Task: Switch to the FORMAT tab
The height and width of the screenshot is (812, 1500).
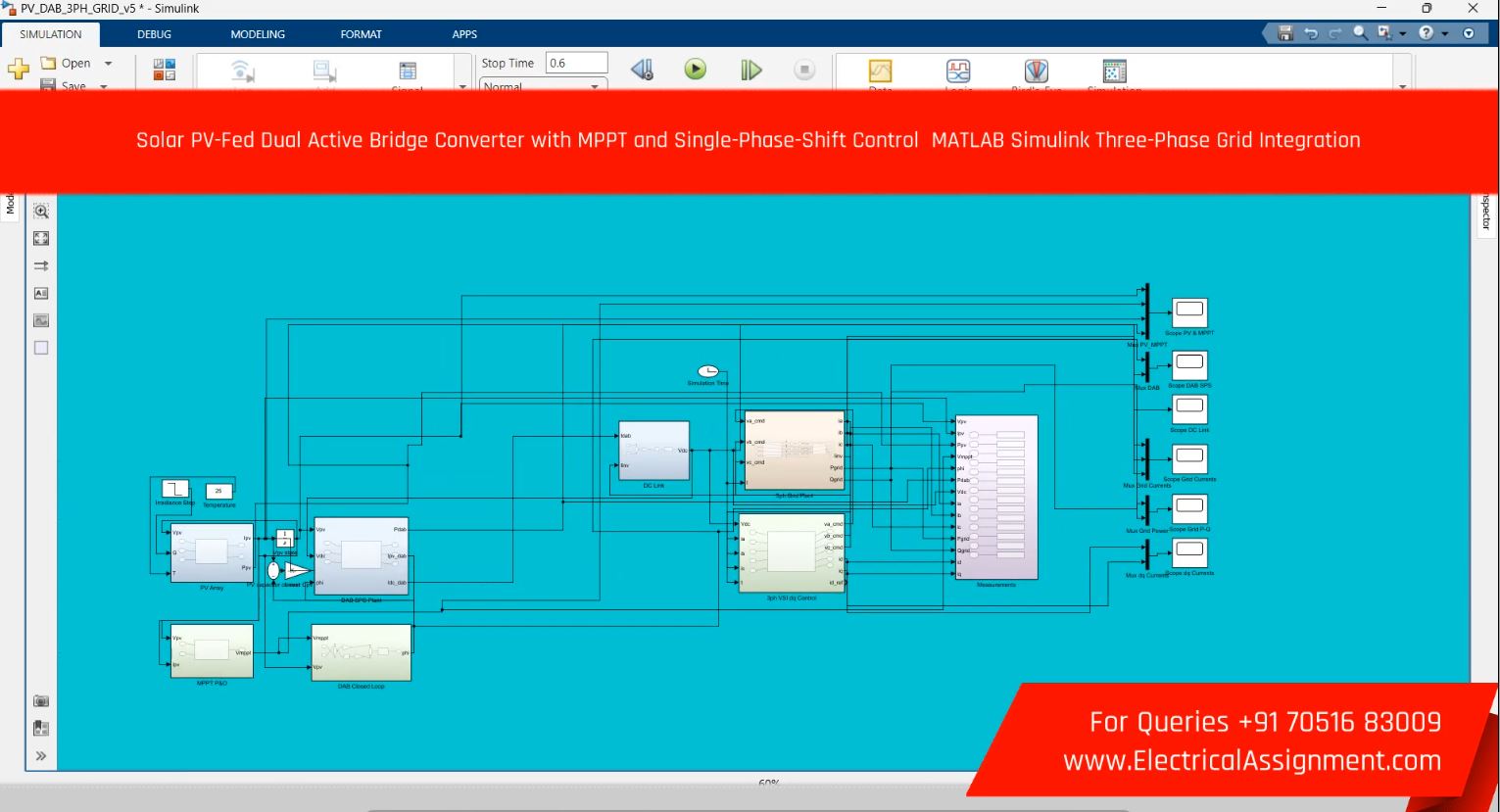Action: [362, 34]
